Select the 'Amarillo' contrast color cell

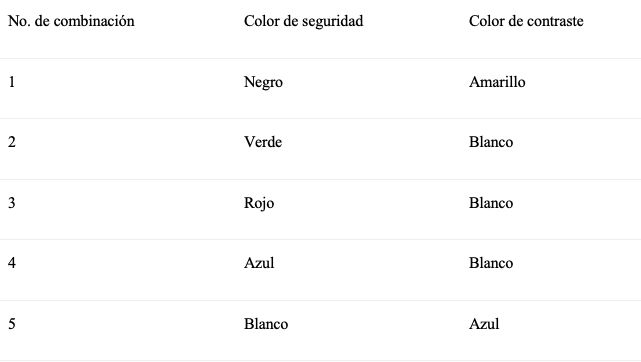[x=497, y=82]
